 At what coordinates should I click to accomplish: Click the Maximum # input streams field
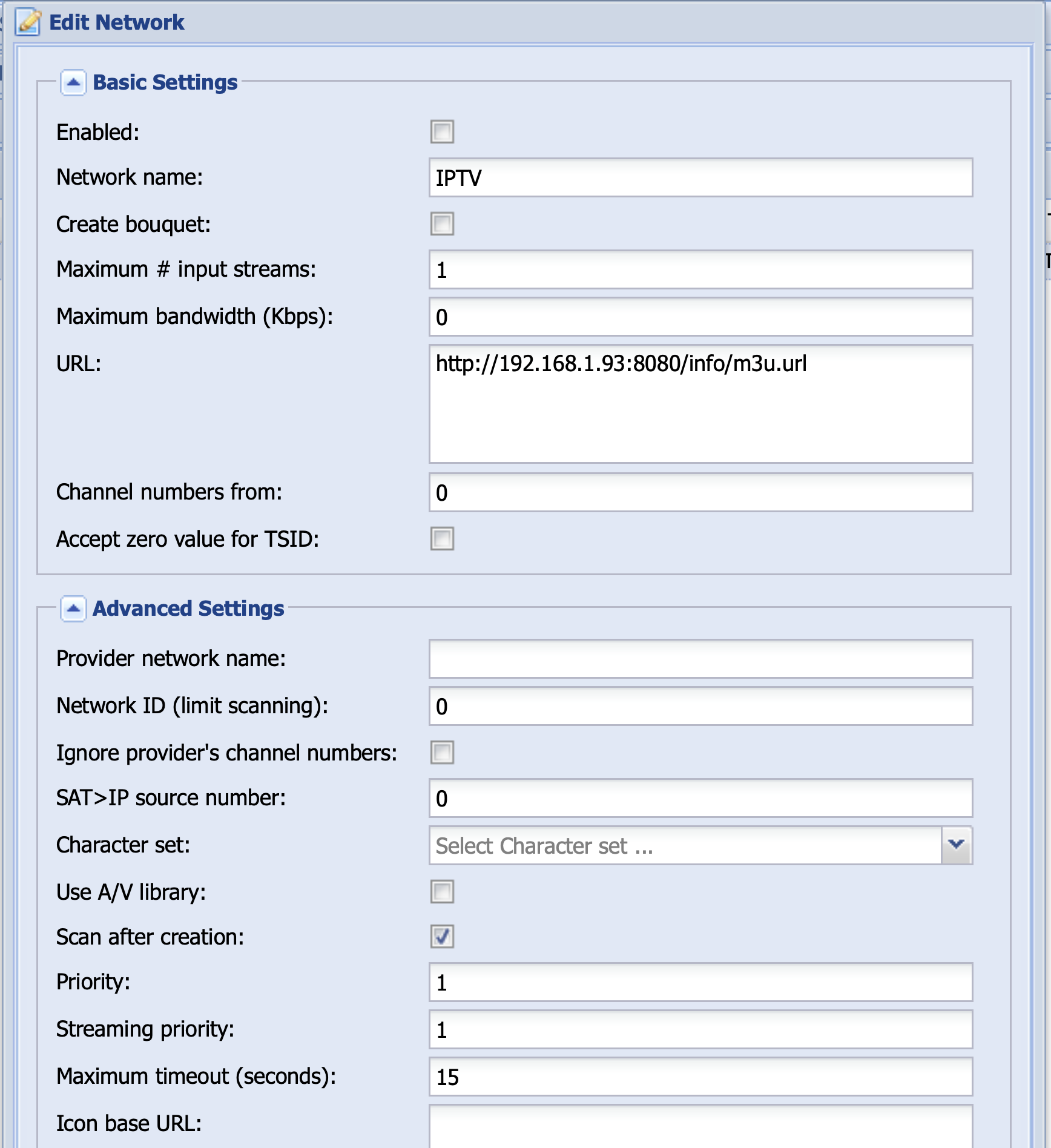699,269
